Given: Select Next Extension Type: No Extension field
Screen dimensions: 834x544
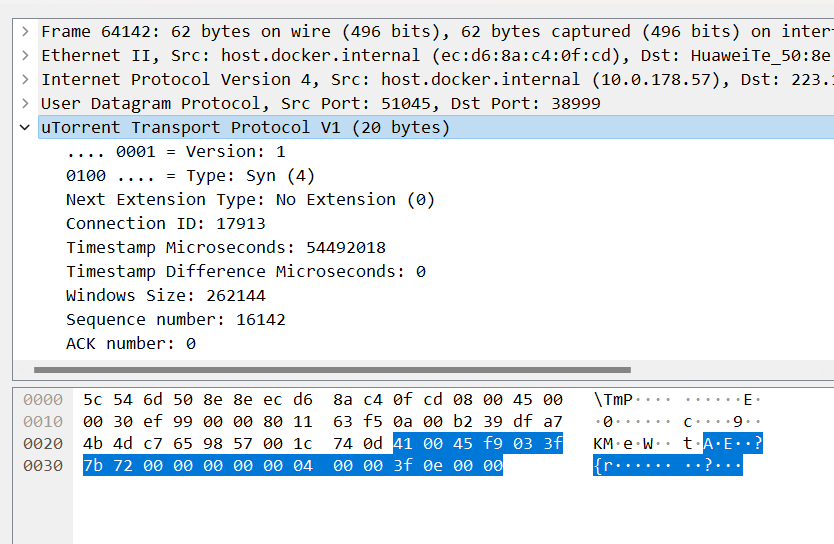Looking at the screenshot, I should coord(250,199).
